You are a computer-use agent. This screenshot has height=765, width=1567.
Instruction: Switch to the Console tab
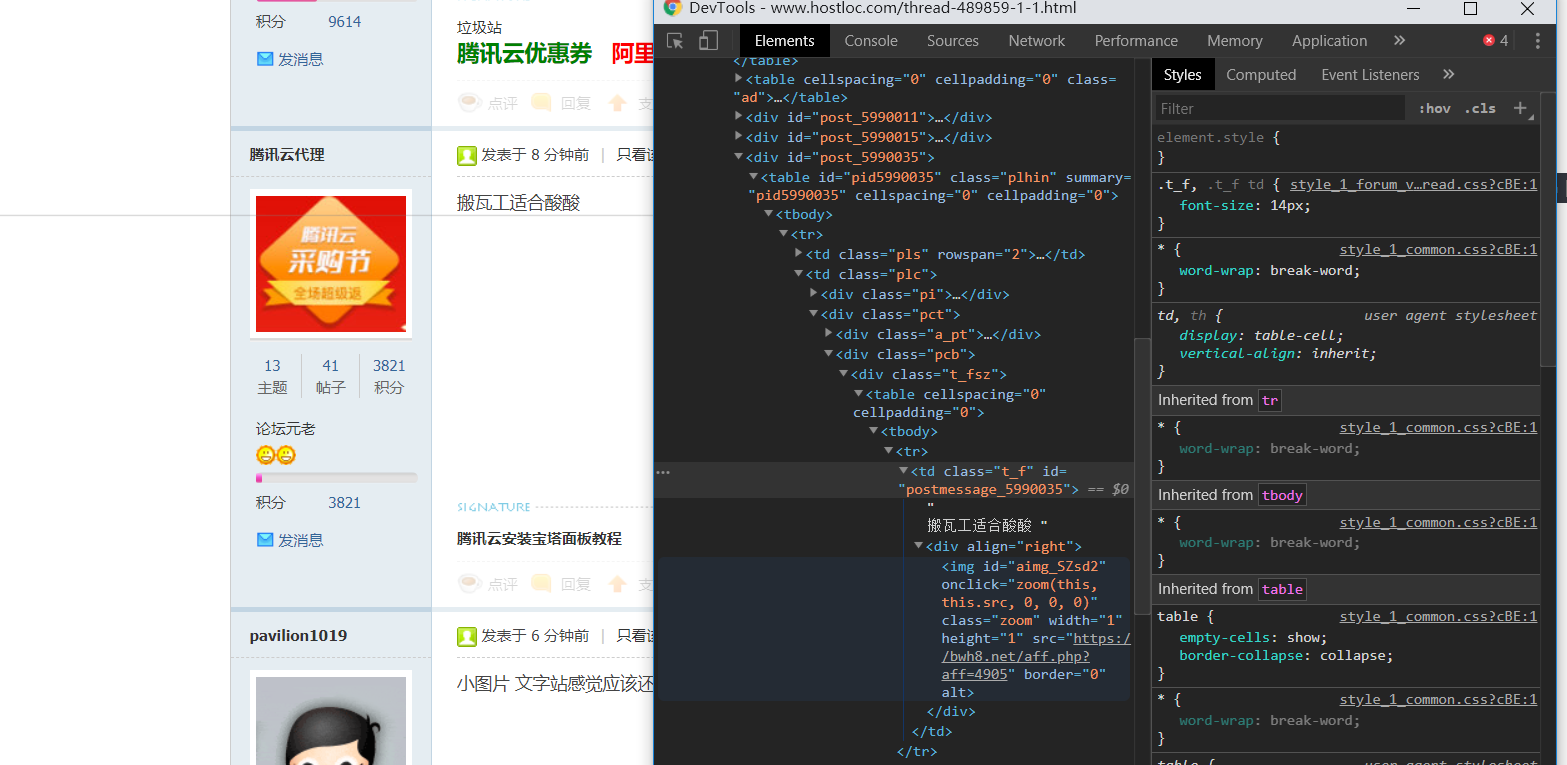(870, 41)
